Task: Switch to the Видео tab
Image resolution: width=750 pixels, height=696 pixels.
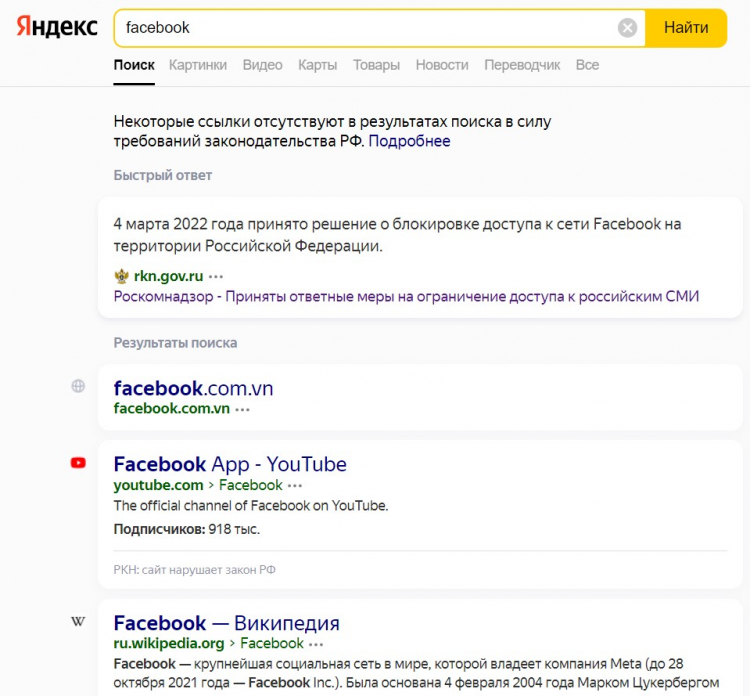Action: [262, 65]
